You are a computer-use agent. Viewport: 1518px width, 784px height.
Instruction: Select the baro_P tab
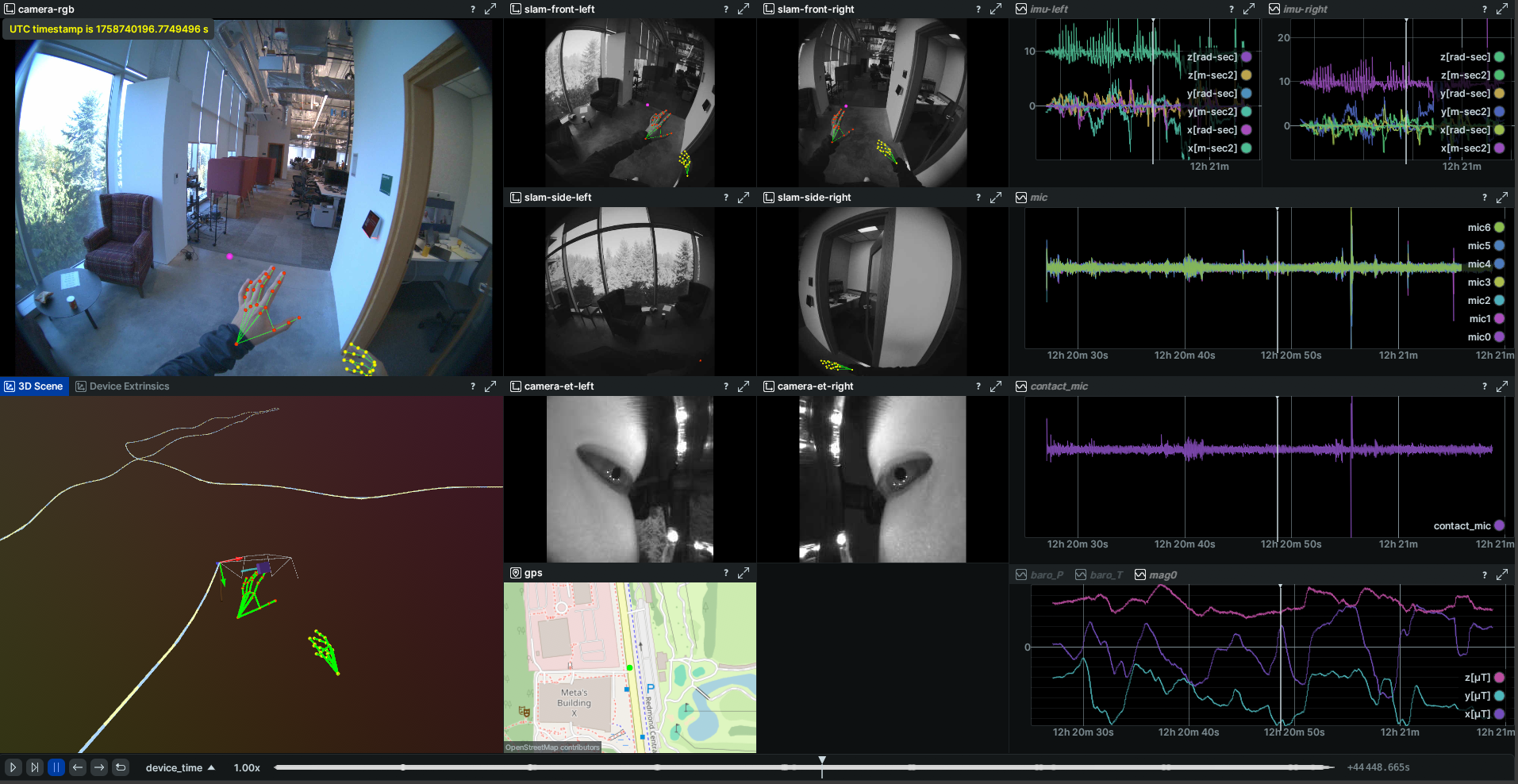click(1040, 575)
